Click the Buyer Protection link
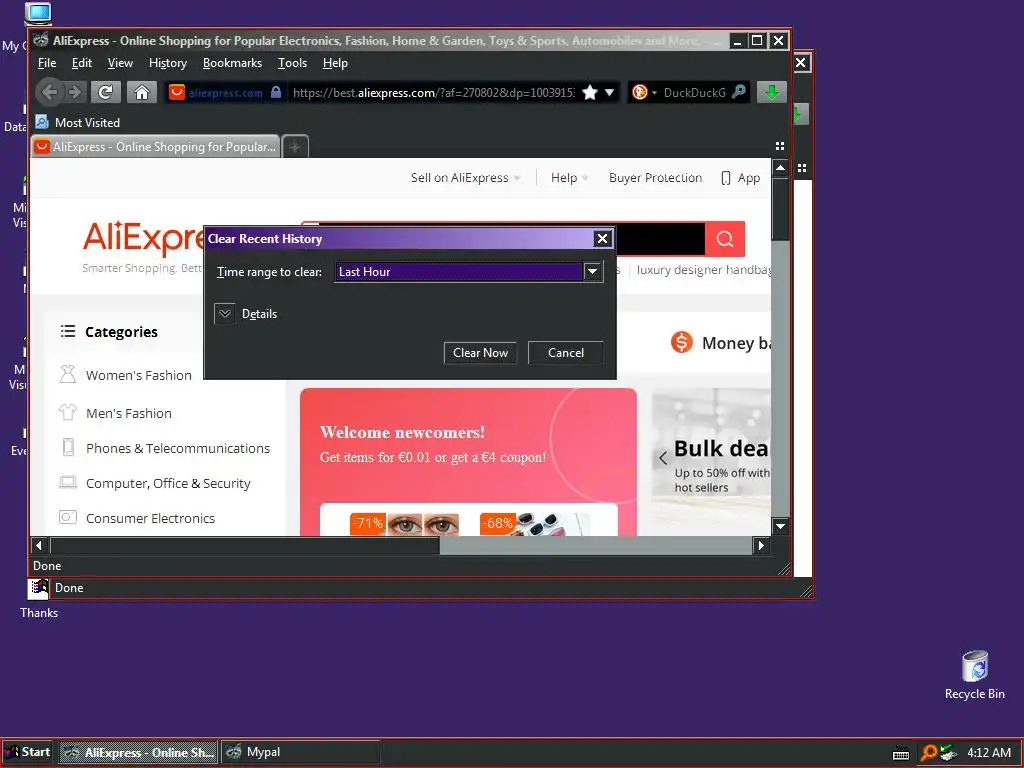The image size is (1024, 768). click(655, 178)
